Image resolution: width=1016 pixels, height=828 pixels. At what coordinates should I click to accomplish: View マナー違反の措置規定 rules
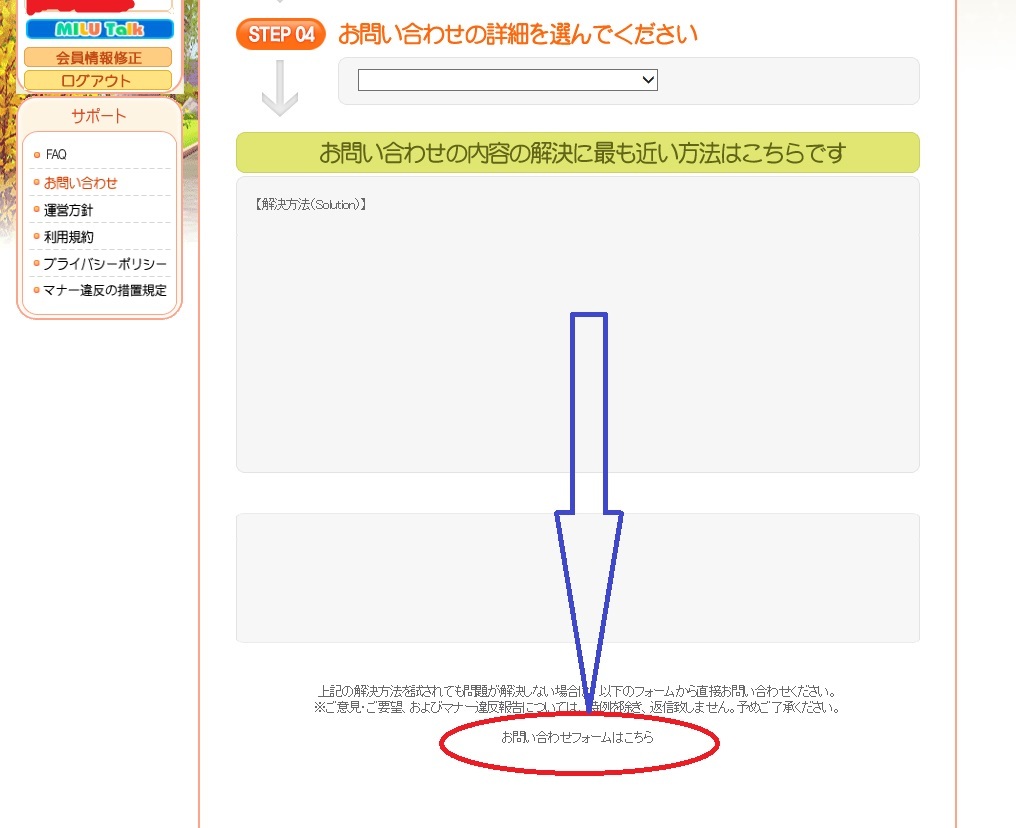pyautogui.click(x=105, y=291)
